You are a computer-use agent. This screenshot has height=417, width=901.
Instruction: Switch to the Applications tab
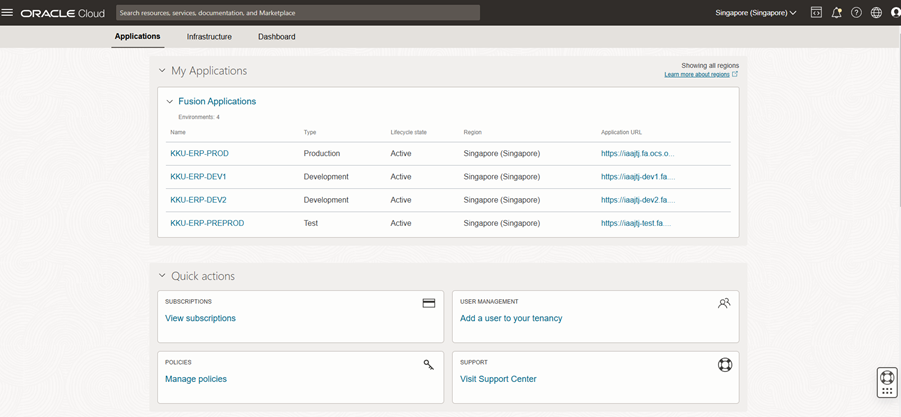pos(137,36)
